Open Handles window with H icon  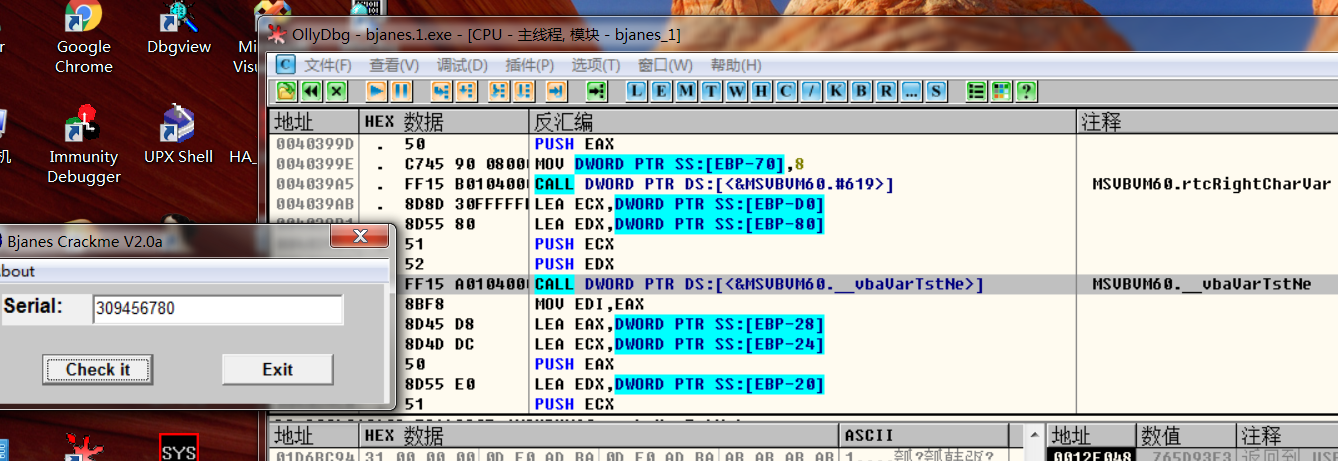tap(762, 92)
